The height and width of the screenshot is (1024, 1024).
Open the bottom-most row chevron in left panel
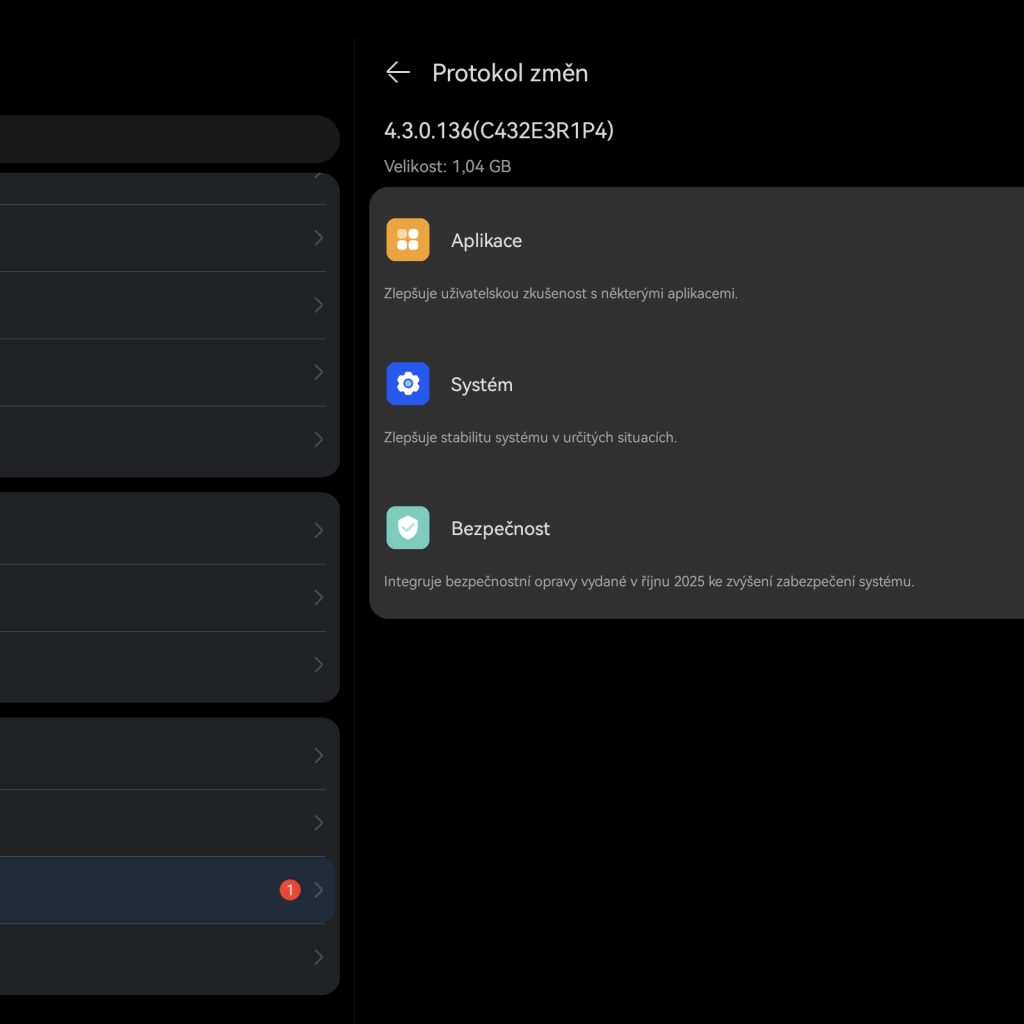tap(318, 957)
